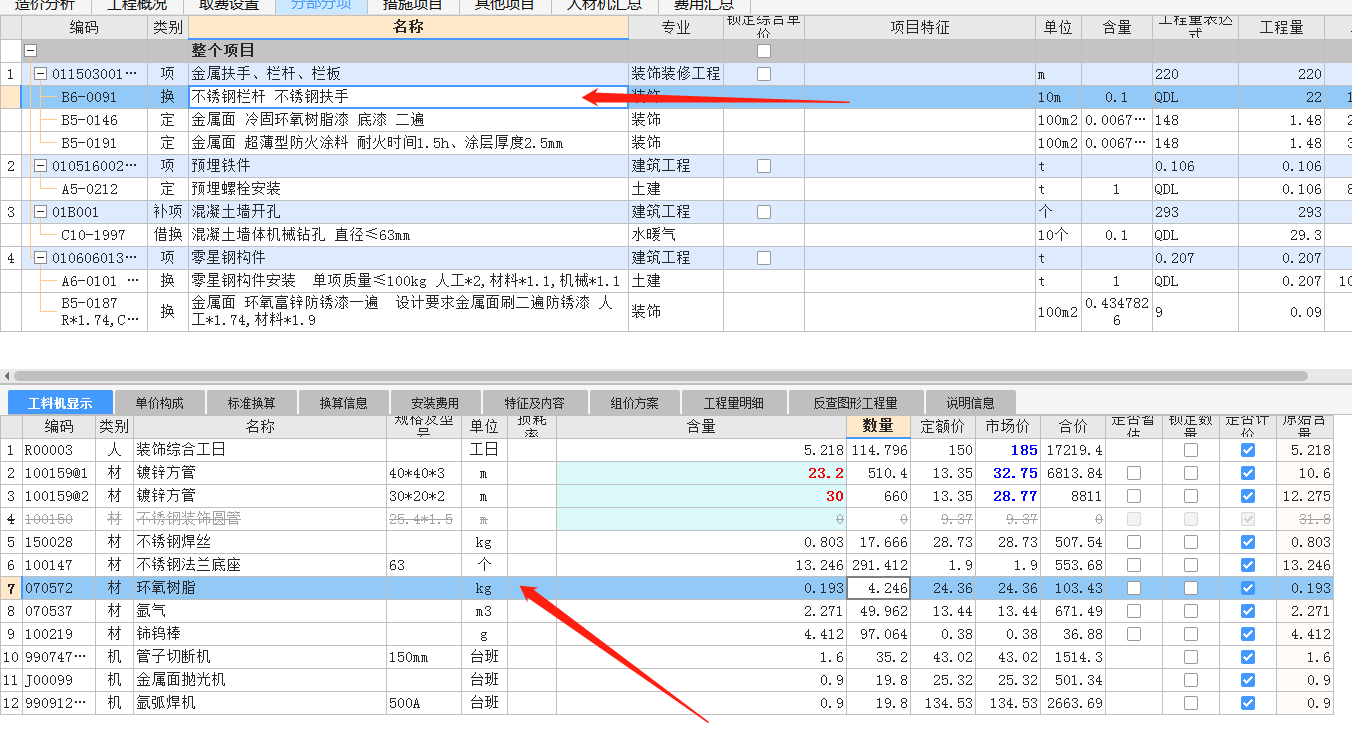Open the 安装费用 tab
This screenshot has height=731, width=1352.
[436, 403]
